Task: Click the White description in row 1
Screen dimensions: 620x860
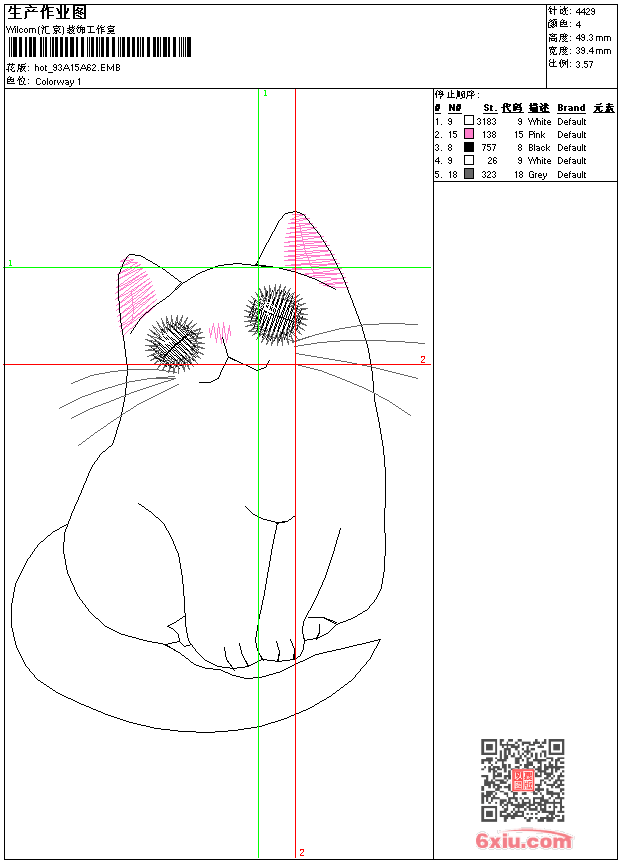Action: click(x=539, y=121)
